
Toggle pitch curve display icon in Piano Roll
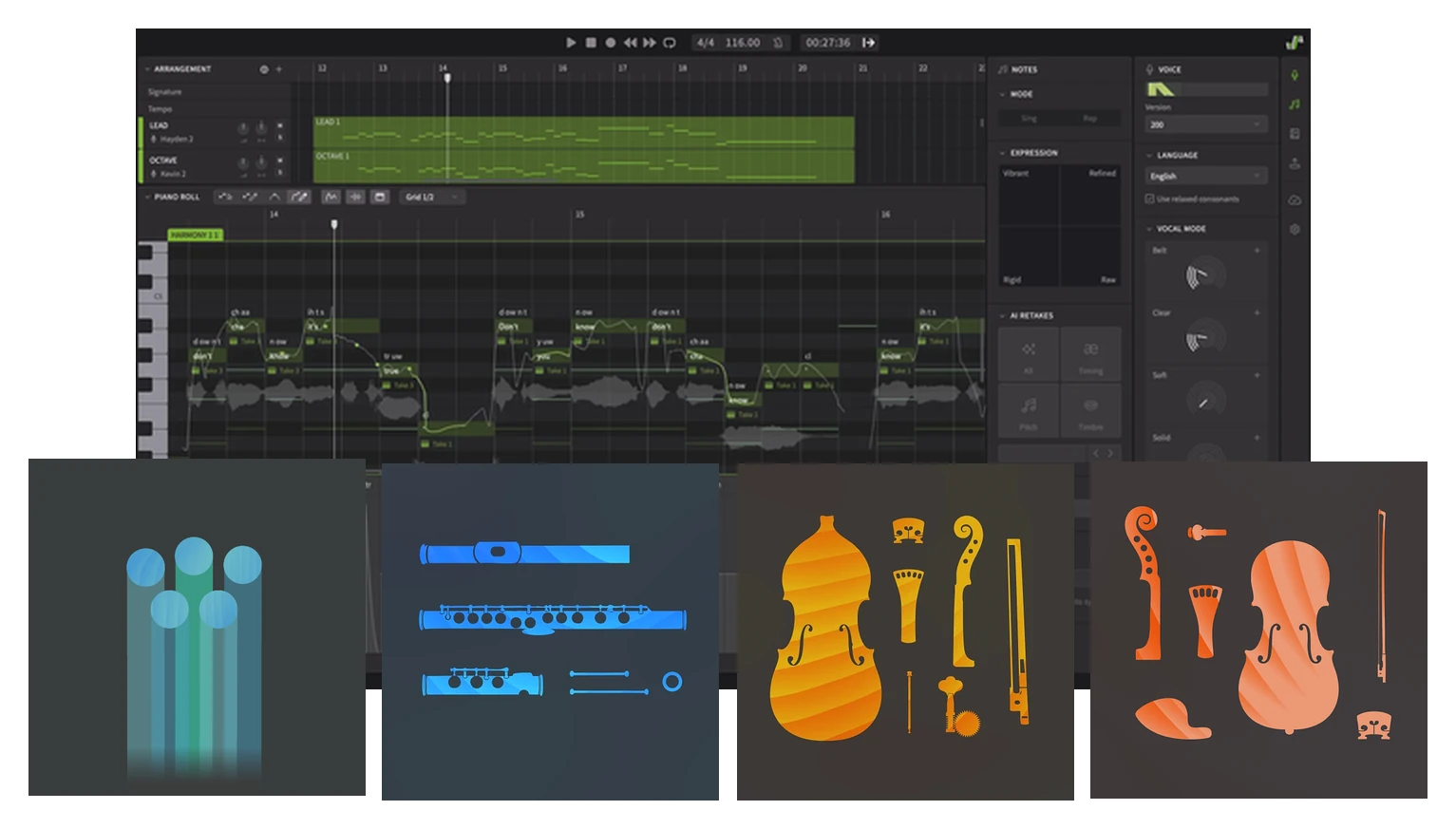click(x=331, y=197)
